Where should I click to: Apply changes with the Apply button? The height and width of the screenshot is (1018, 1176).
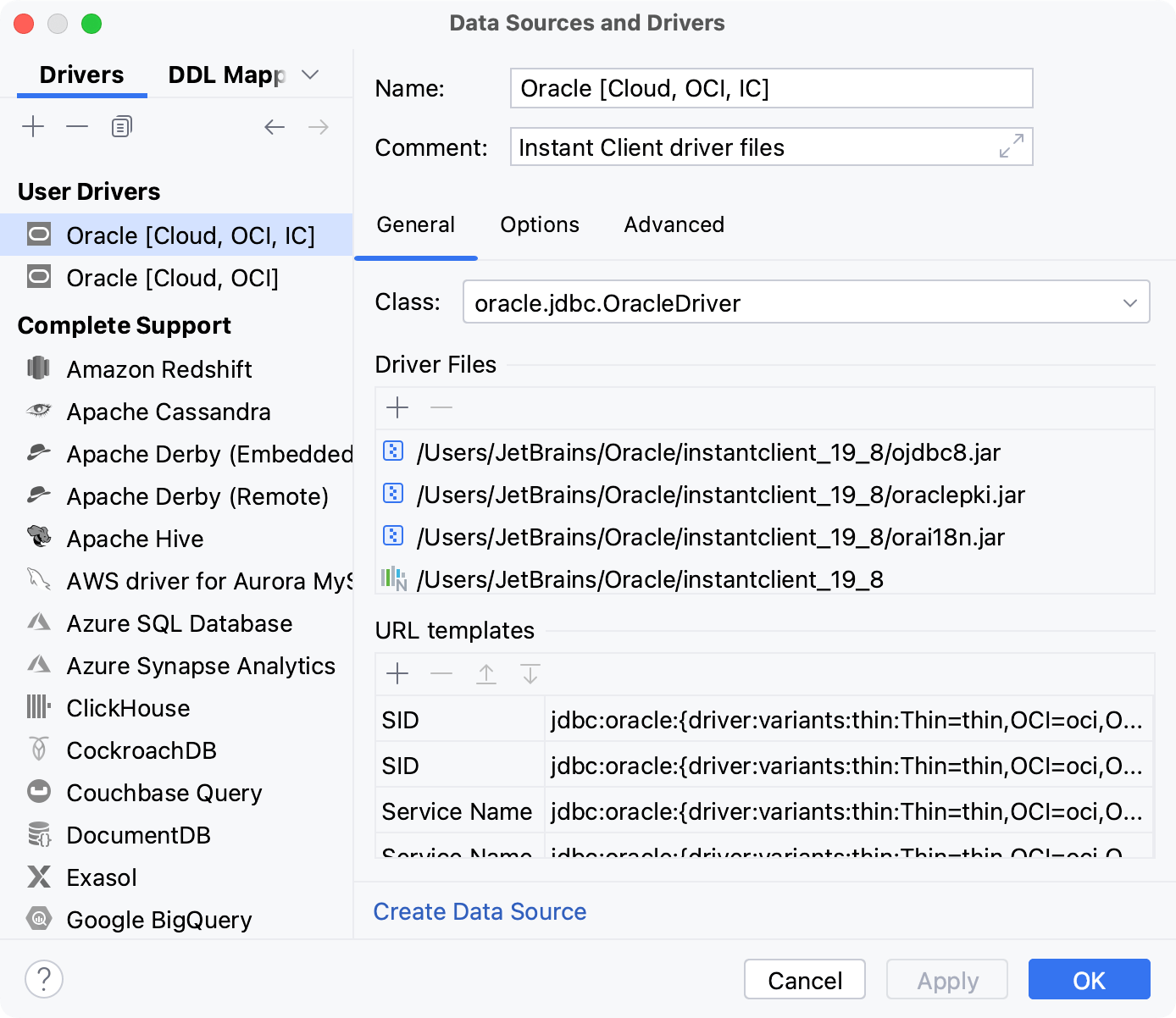pyautogui.click(x=946, y=979)
